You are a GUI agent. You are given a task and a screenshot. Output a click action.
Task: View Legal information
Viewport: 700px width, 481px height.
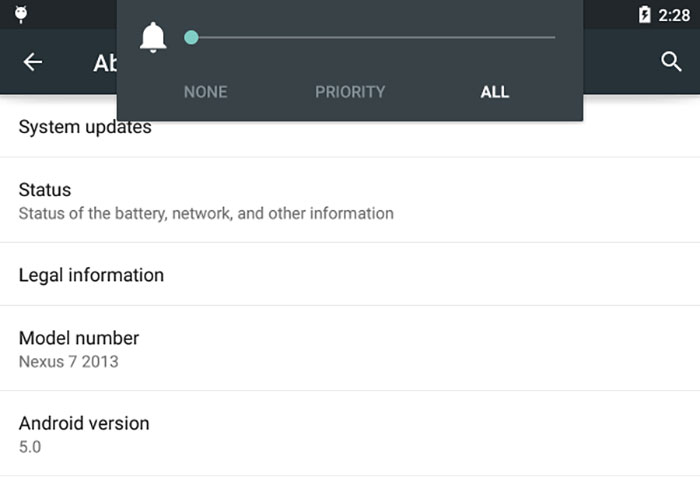[350, 275]
